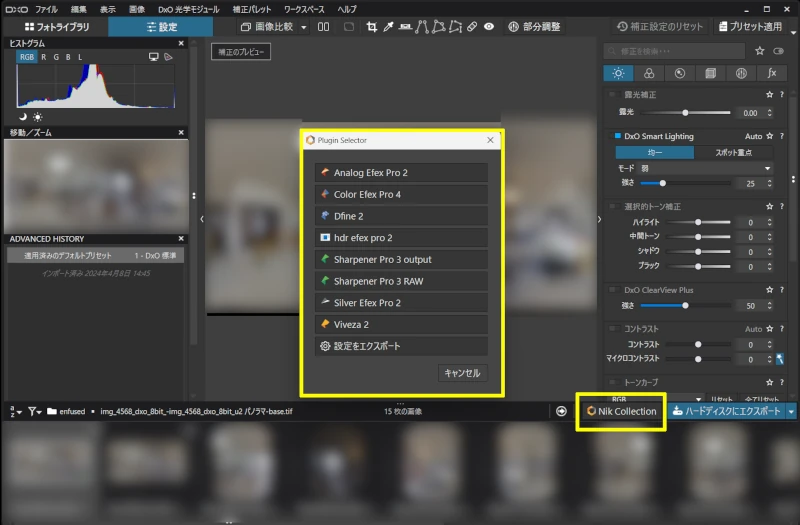Open the export to disk dropdown arrow
The height and width of the screenshot is (525, 800).
coord(791,411)
